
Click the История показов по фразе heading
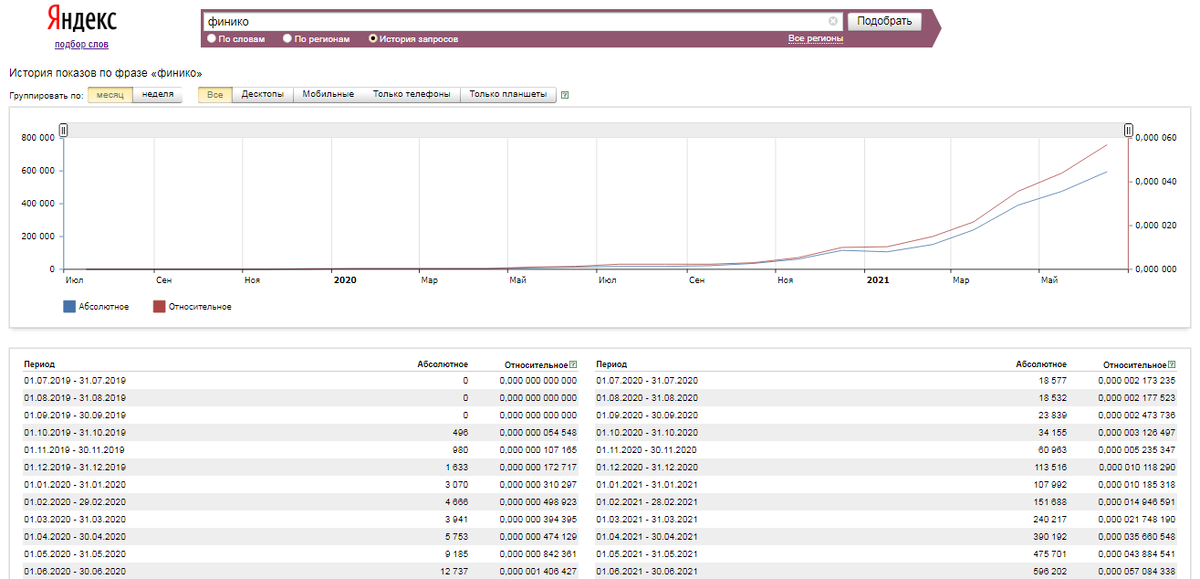(x=106, y=73)
